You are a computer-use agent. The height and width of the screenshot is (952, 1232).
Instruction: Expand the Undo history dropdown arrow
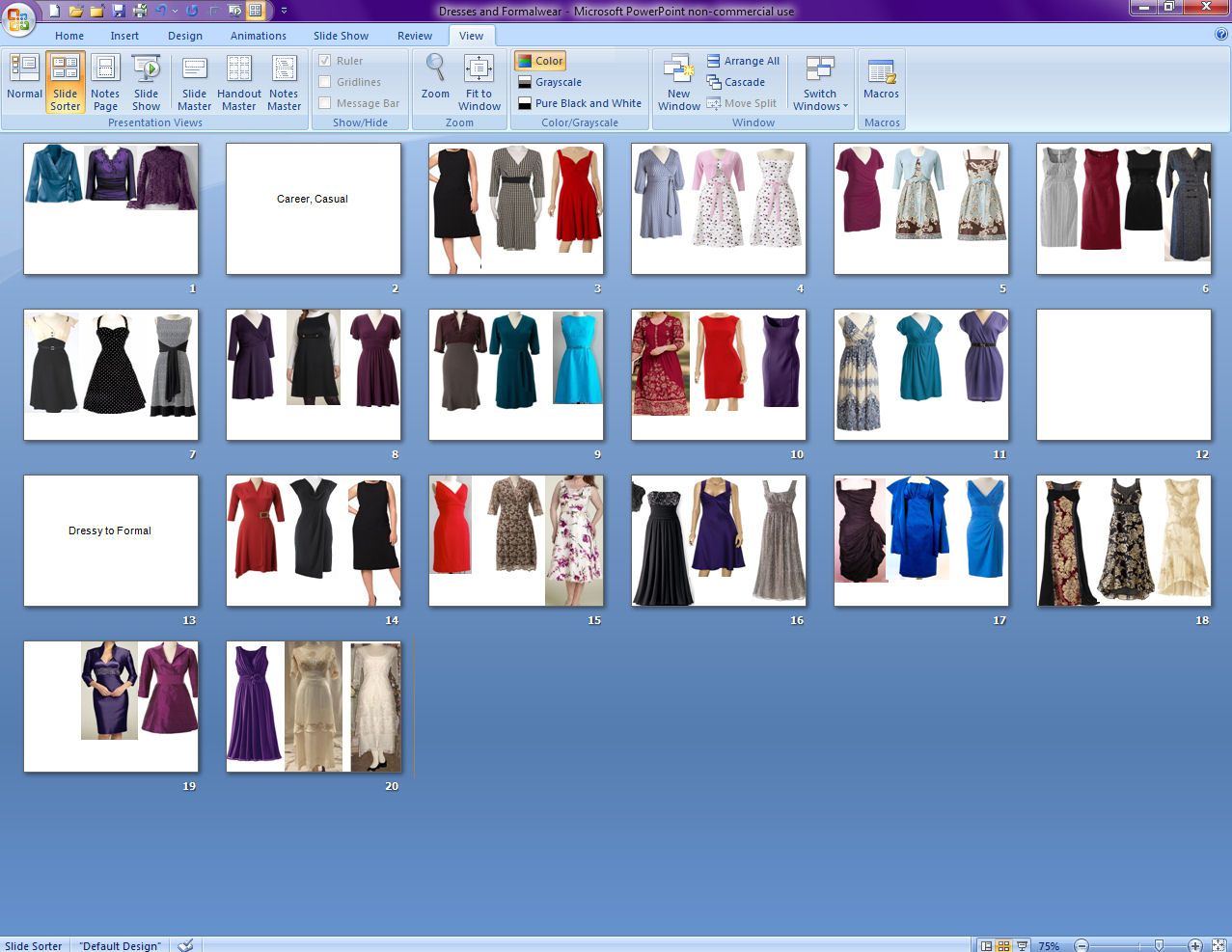coord(175,11)
